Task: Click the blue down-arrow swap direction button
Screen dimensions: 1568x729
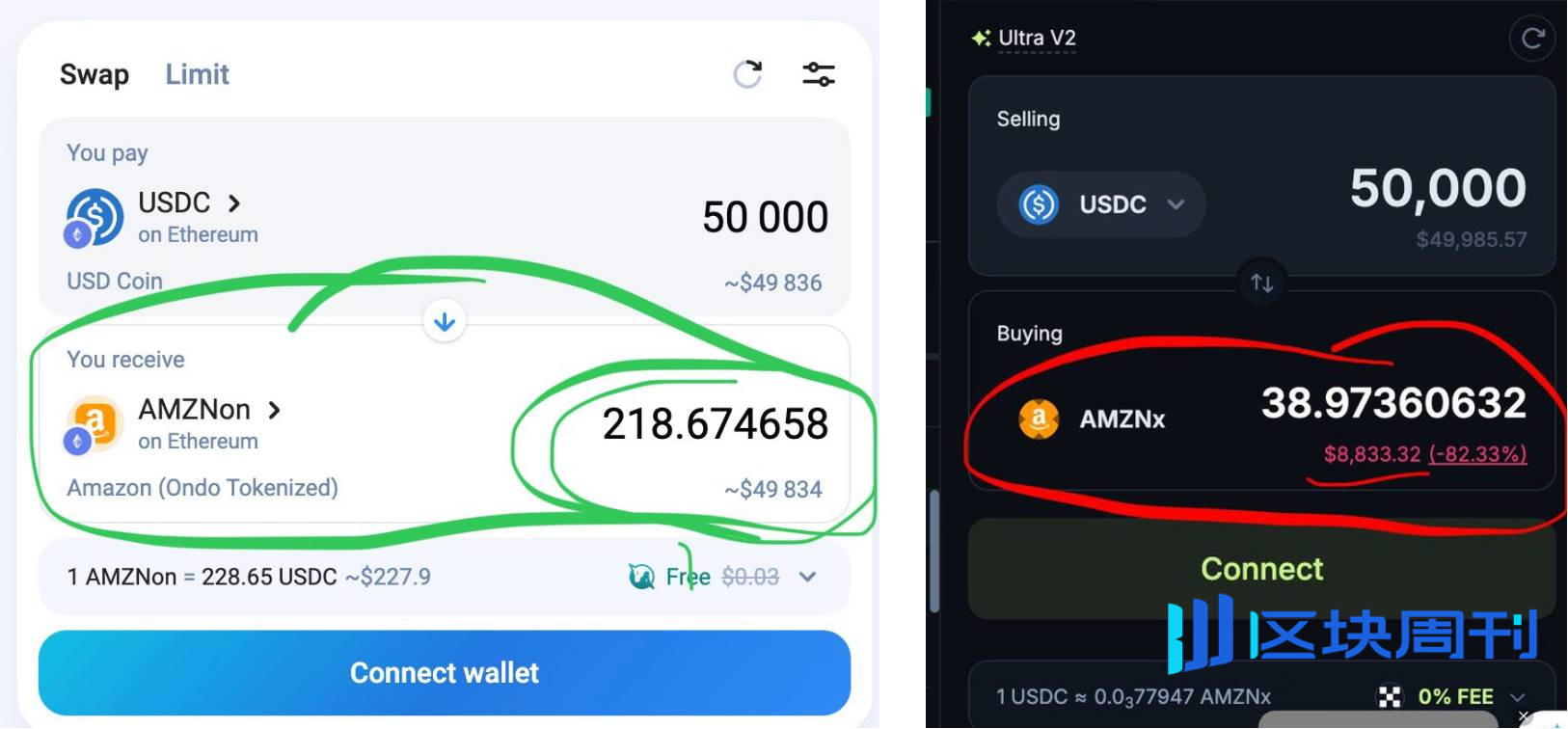Action: [x=445, y=321]
